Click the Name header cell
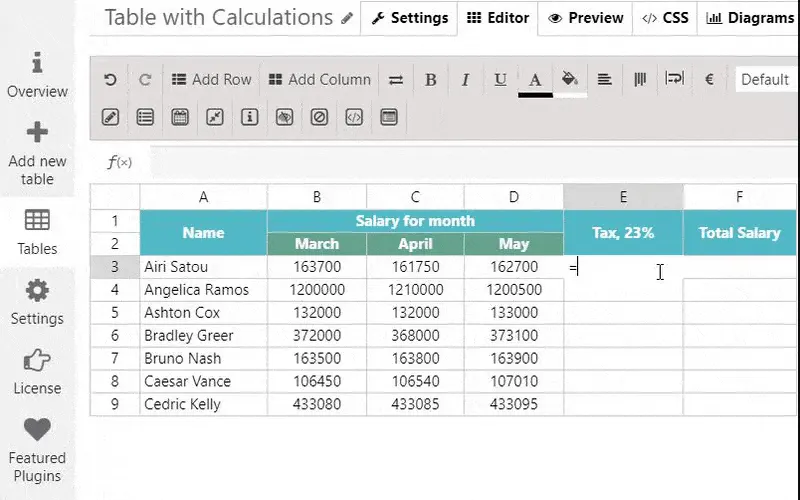 pyautogui.click(x=204, y=233)
